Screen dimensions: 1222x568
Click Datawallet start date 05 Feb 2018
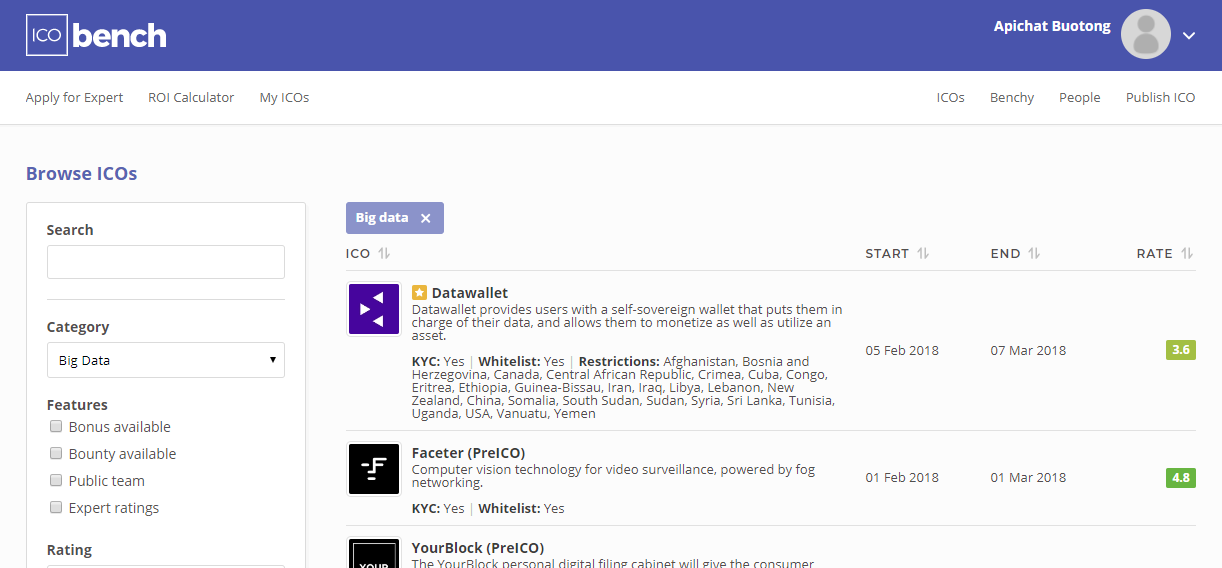(x=902, y=350)
